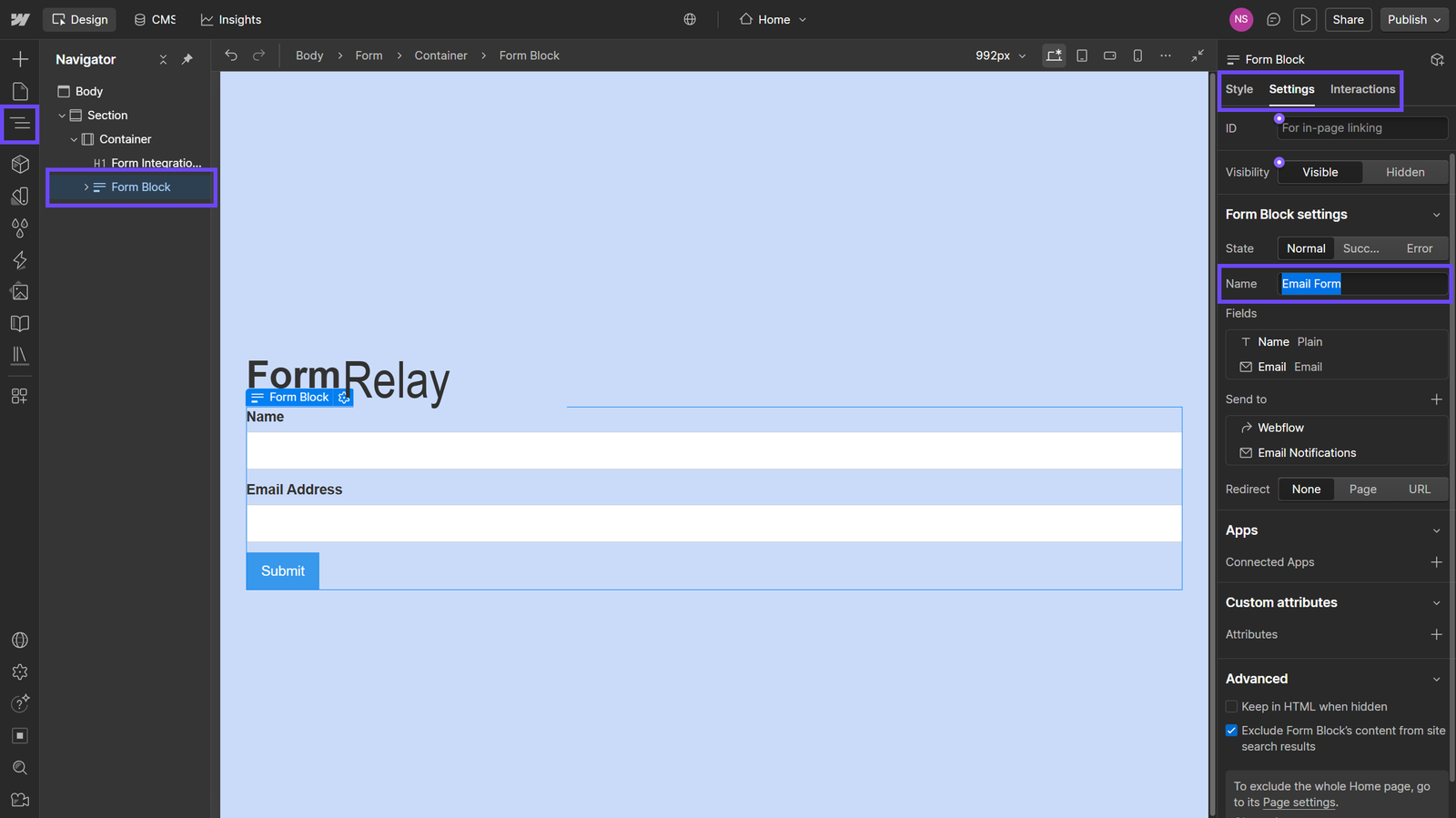Add a new Send to destination
This screenshot has height=818, width=1456.
coord(1436,399)
